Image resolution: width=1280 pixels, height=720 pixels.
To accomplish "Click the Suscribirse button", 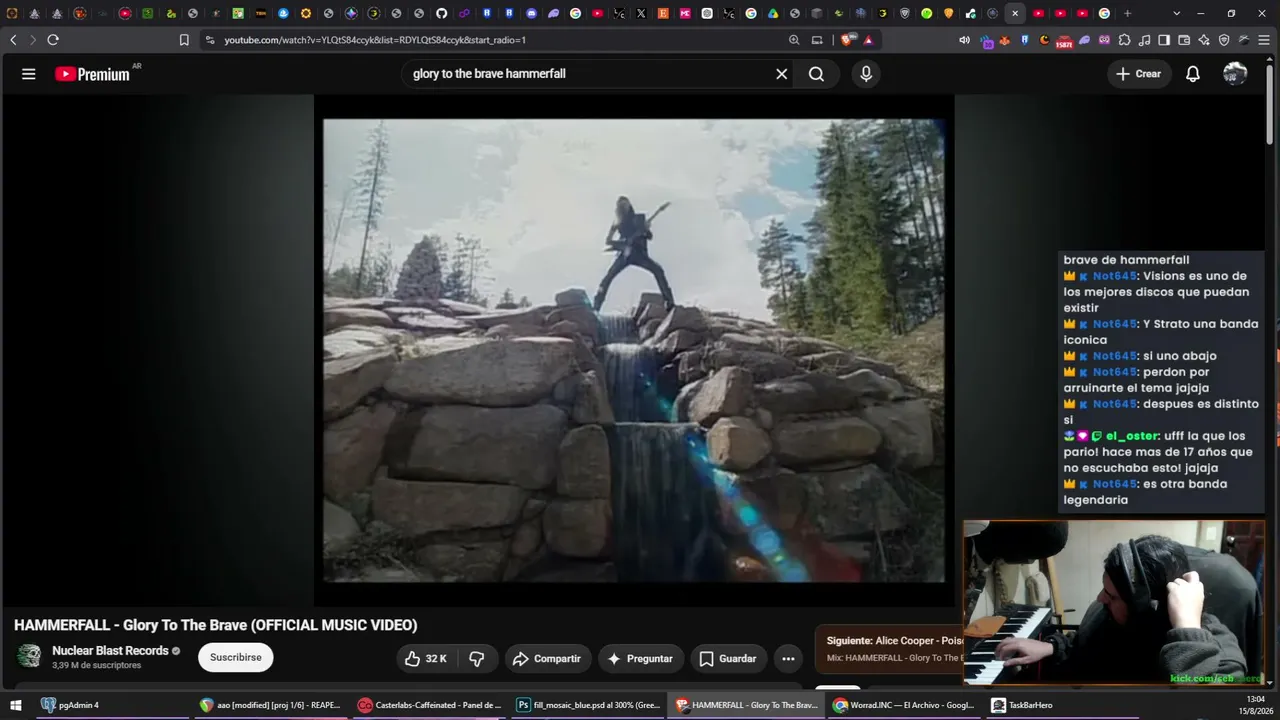I will pyautogui.click(x=236, y=658).
